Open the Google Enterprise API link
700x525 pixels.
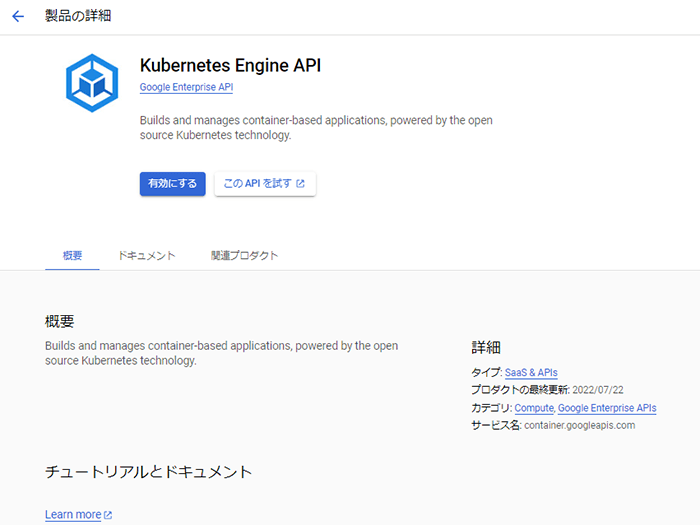tap(186, 87)
